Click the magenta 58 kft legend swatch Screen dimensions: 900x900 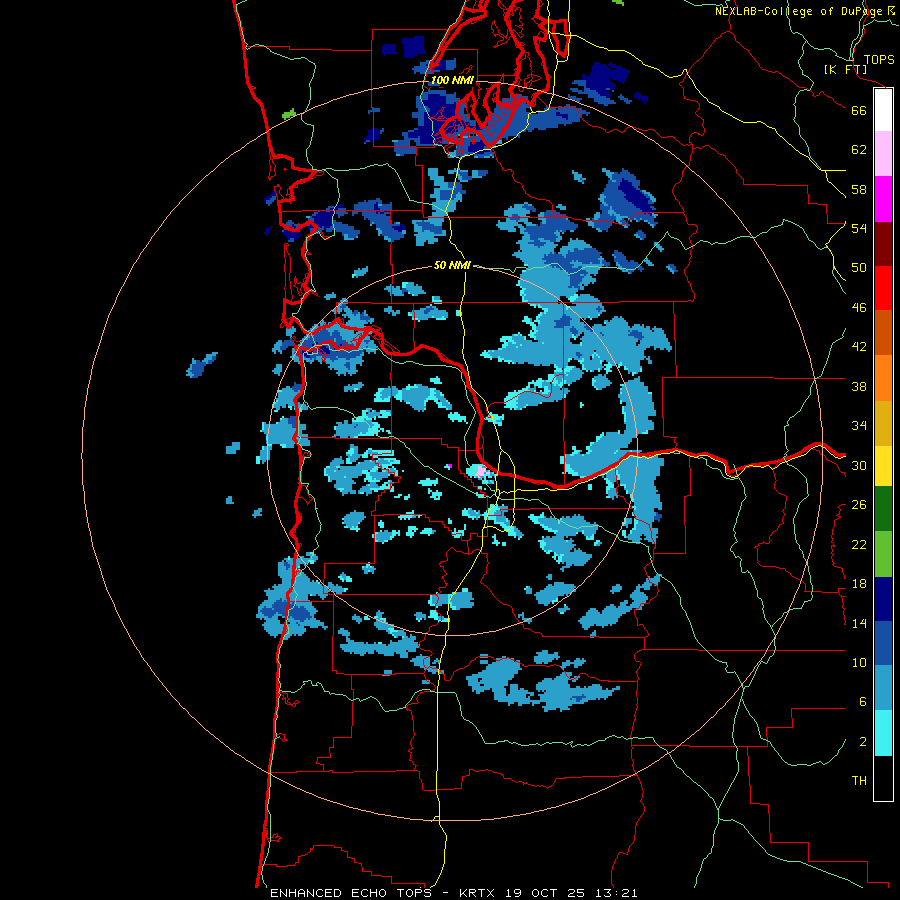click(883, 199)
